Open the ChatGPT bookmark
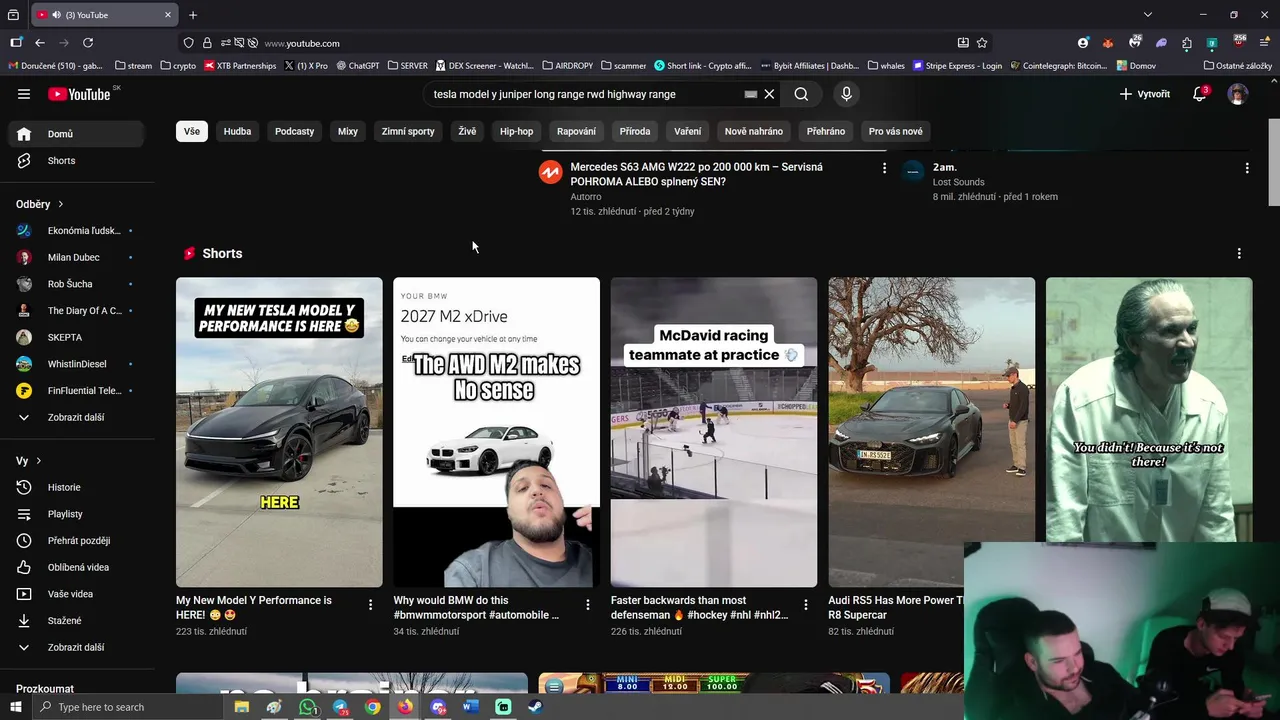 coord(358,66)
